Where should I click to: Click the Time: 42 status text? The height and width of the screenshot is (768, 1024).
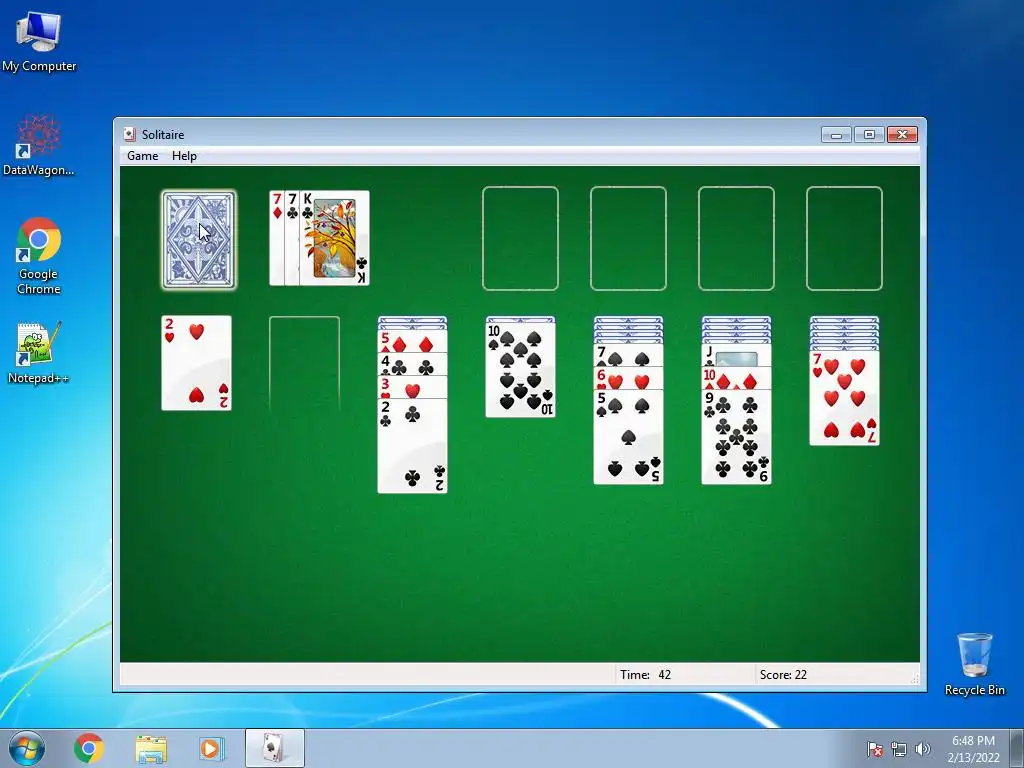point(645,675)
